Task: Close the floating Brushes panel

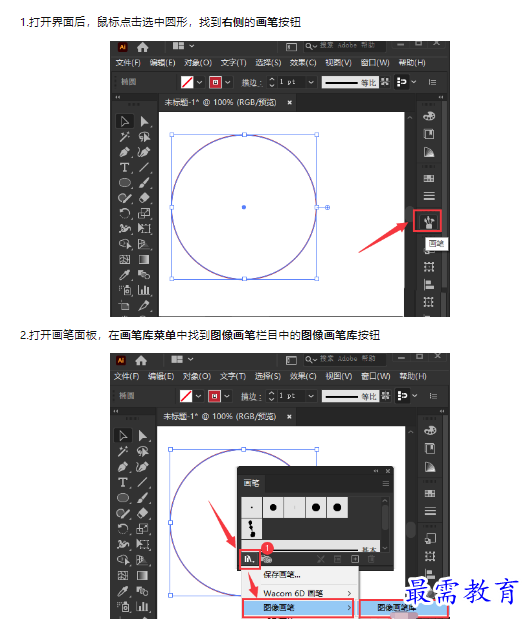Action: pyautogui.click(x=388, y=471)
